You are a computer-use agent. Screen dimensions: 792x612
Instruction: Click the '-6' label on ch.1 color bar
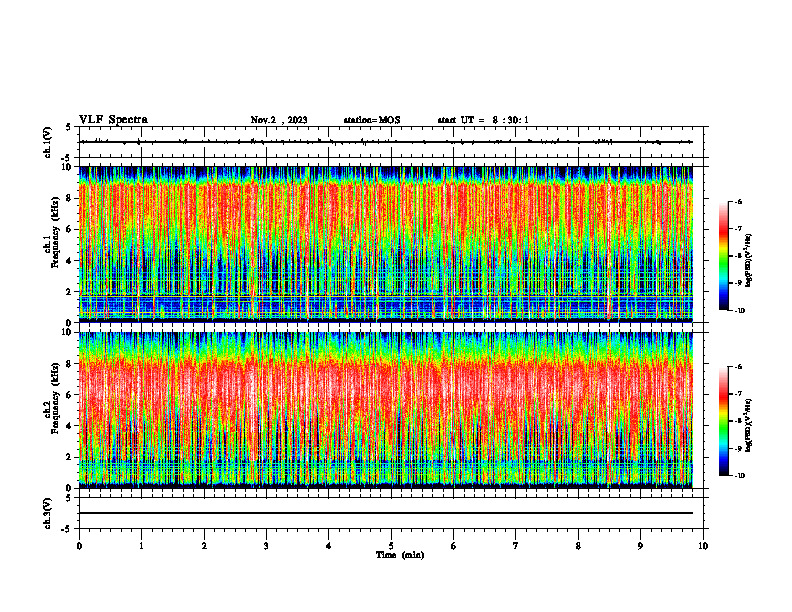click(738, 201)
